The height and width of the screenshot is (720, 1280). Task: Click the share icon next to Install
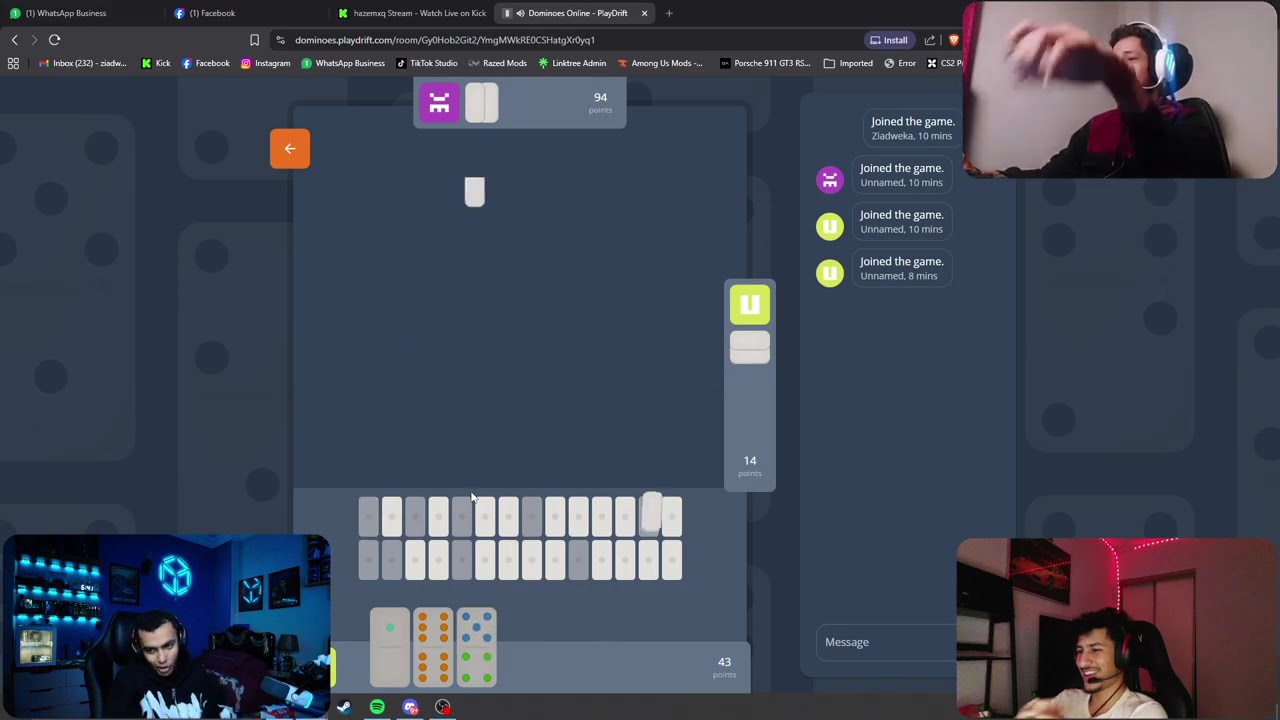pyautogui.click(x=930, y=40)
